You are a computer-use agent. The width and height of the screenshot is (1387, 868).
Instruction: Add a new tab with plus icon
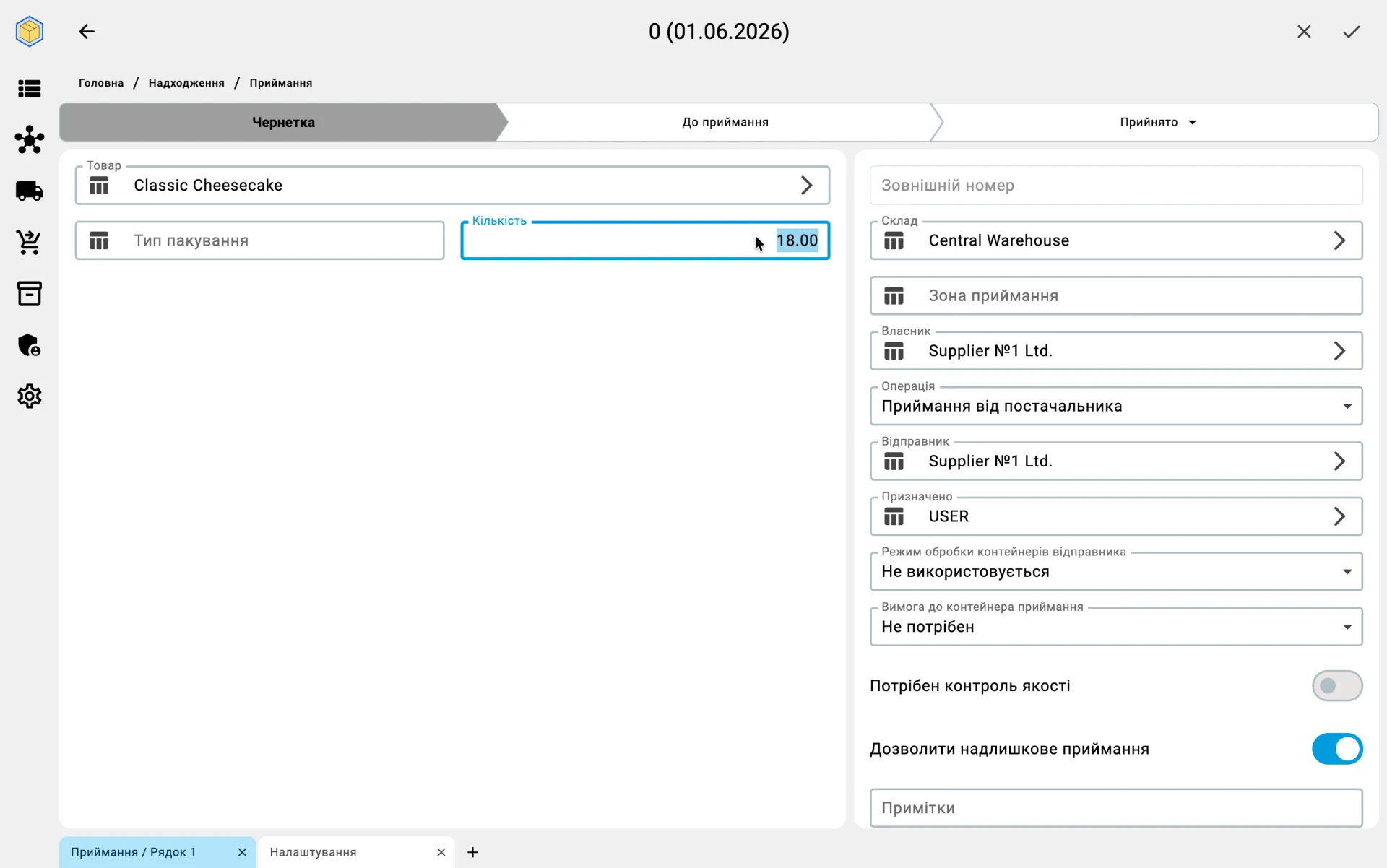tap(472, 852)
